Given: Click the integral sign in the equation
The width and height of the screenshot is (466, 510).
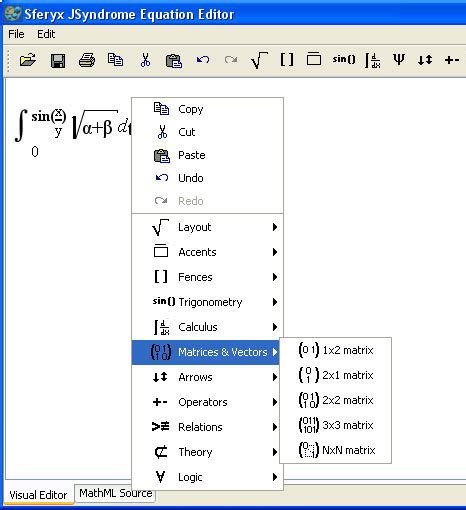Looking at the screenshot, I should 21,126.
